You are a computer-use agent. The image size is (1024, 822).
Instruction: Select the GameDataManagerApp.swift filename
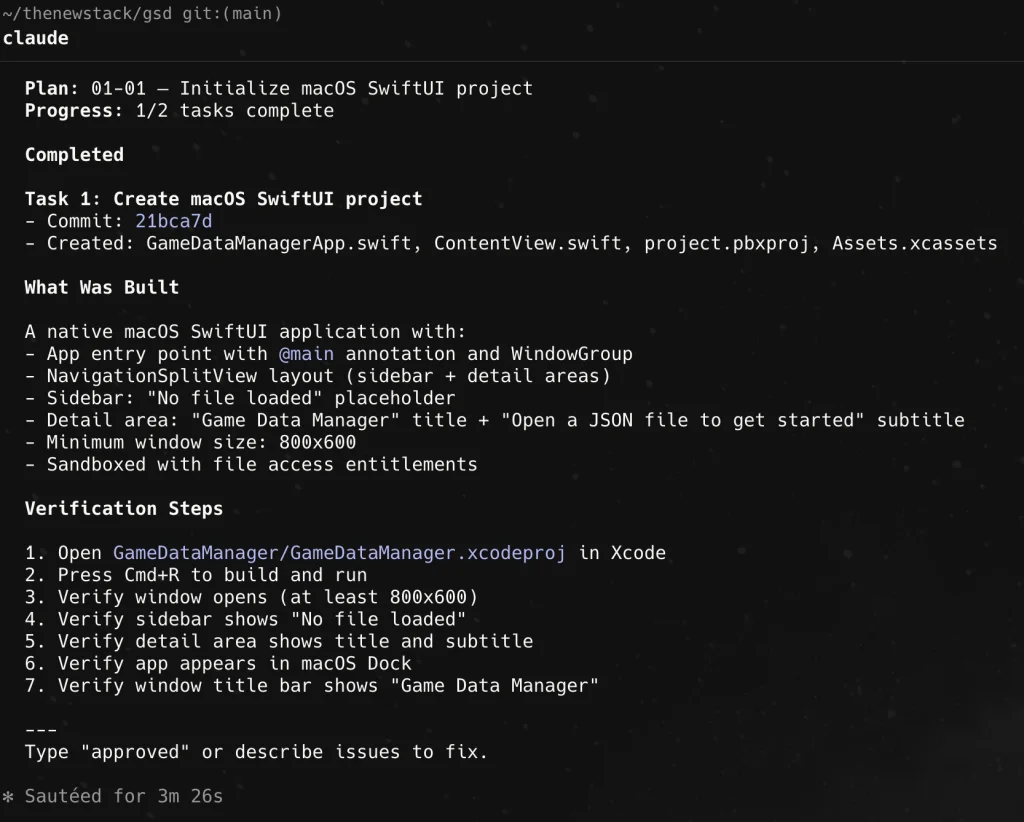point(285,243)
